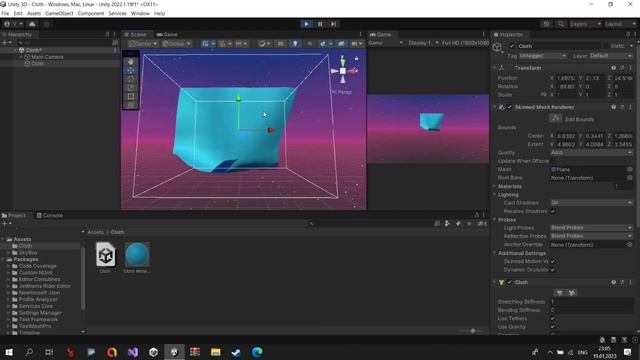Screen dimensions: 640x360
Task: Open the Component menu
Action: (x=91, y=13)
